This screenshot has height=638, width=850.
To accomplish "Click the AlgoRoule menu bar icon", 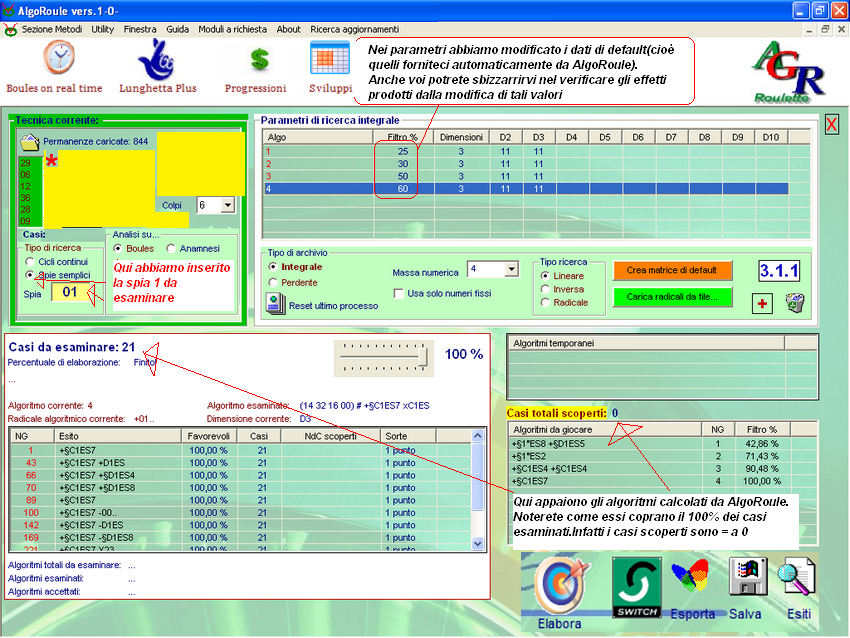I will click(10, 30).
